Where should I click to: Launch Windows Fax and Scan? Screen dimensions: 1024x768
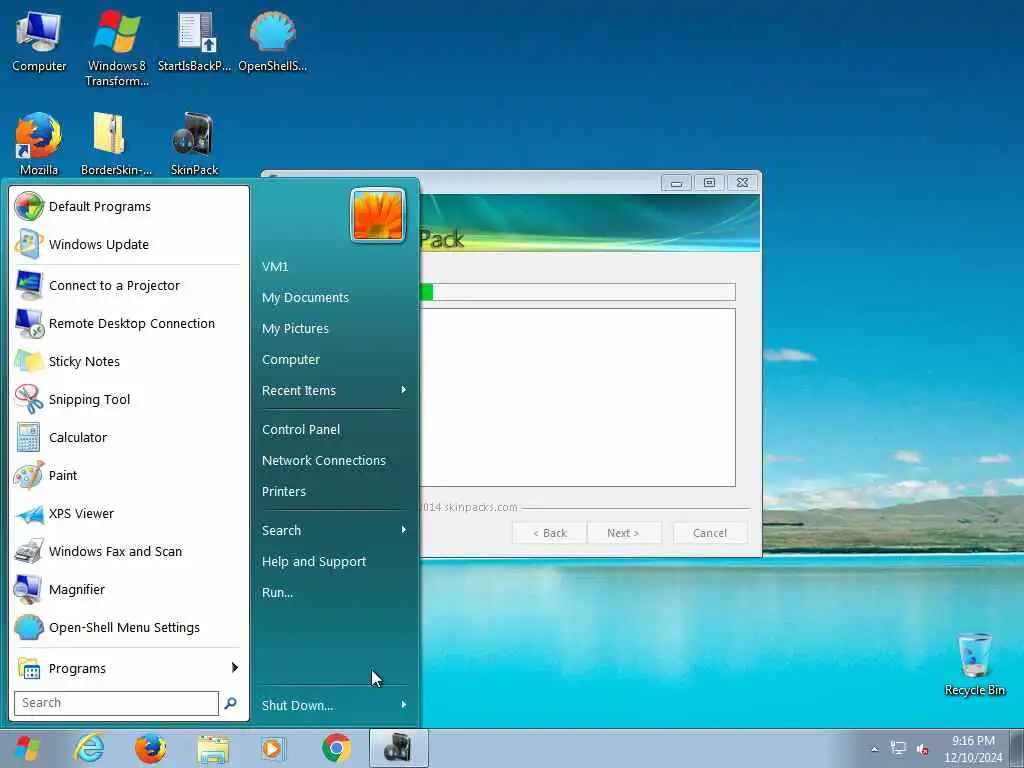[x=129, y=551]
